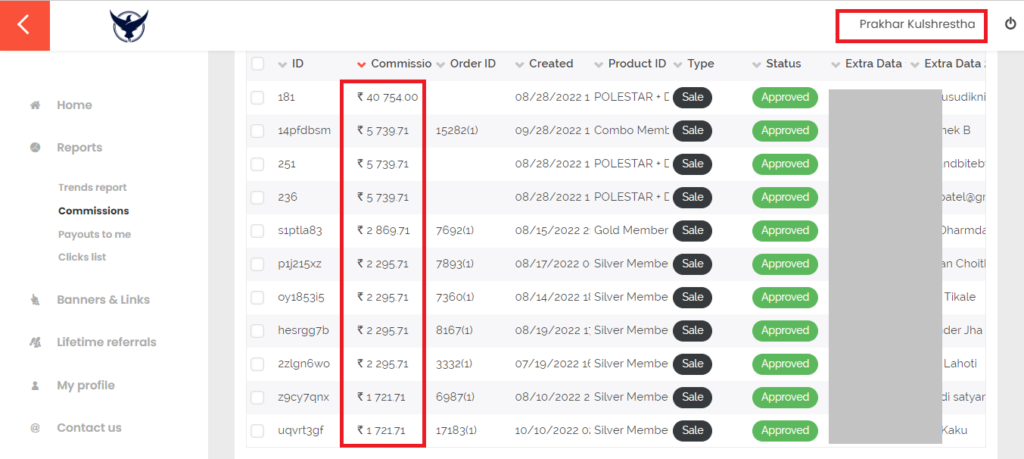
Task: Click the eagle logo in header
Action: (129, 26)
